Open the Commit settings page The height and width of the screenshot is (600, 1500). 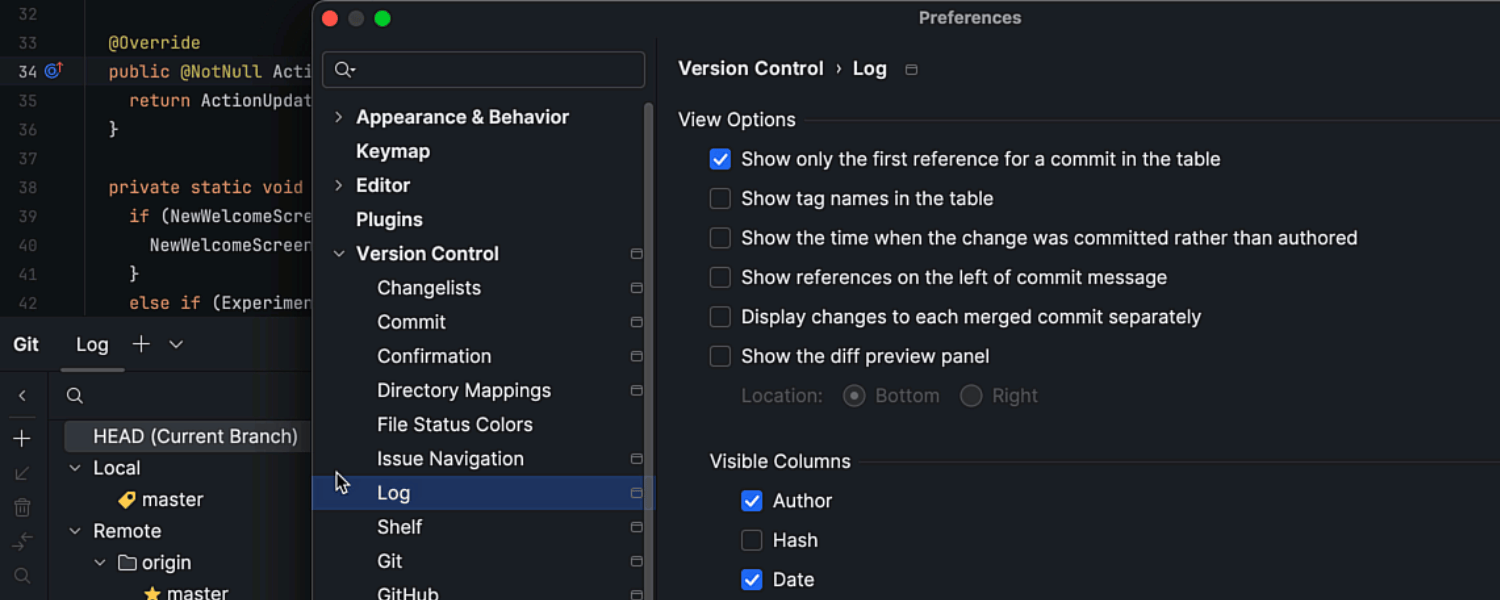(411, 322)
